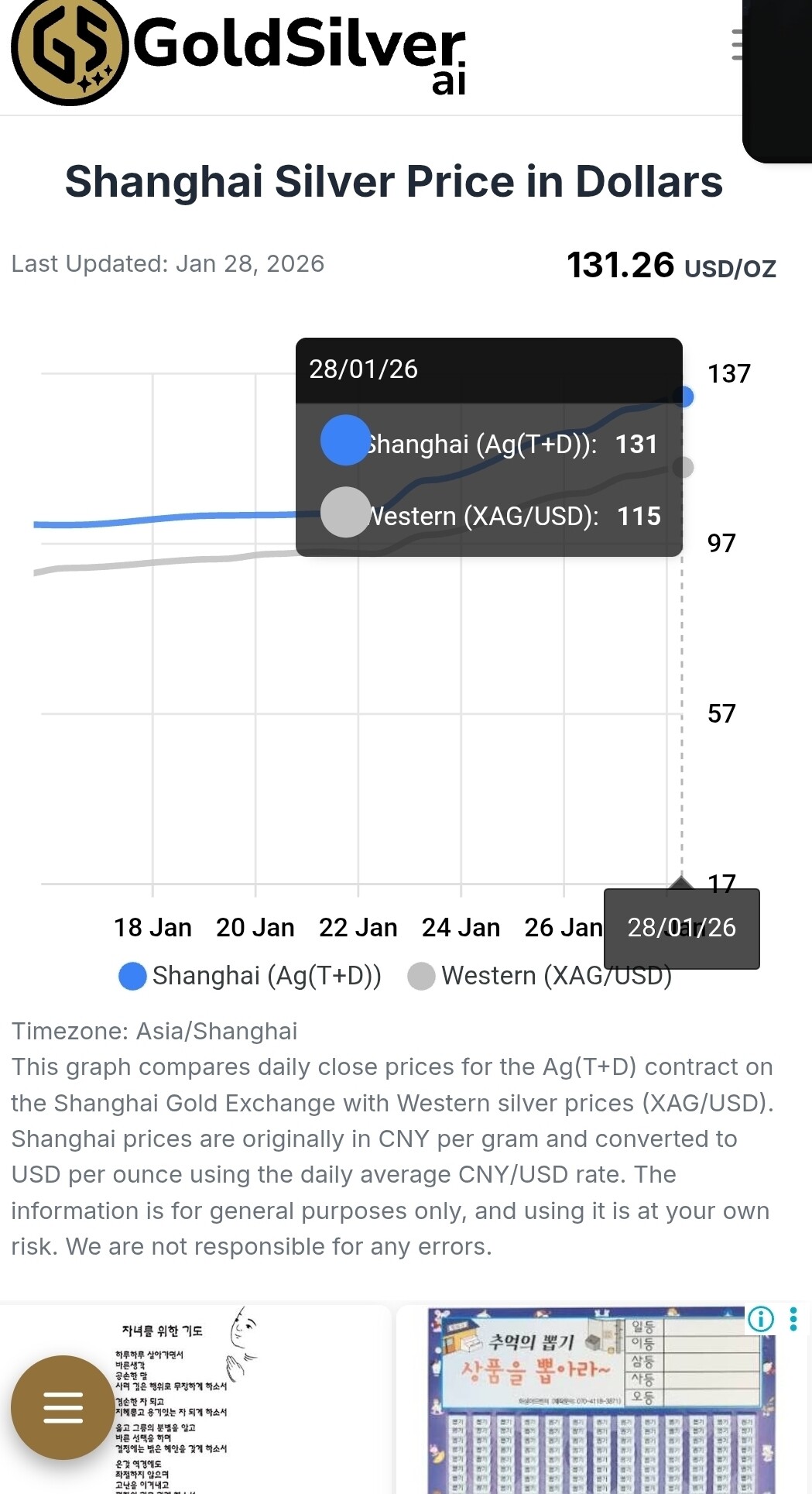Click the 131.26 USD/OZ price value
The image size is (812, 1494).
pos(670,266)
